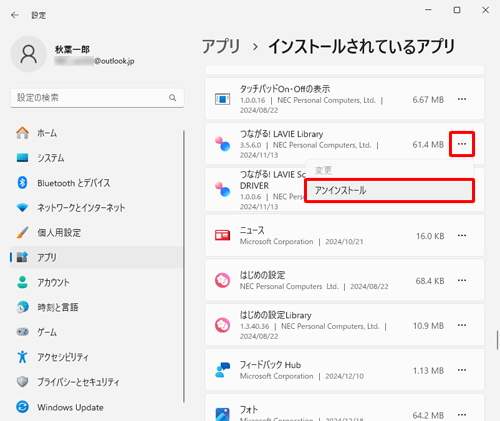This screenshot has width=500, height=421.
Task: Go back with the arrow icon
Action: click(x=15, y=15)
